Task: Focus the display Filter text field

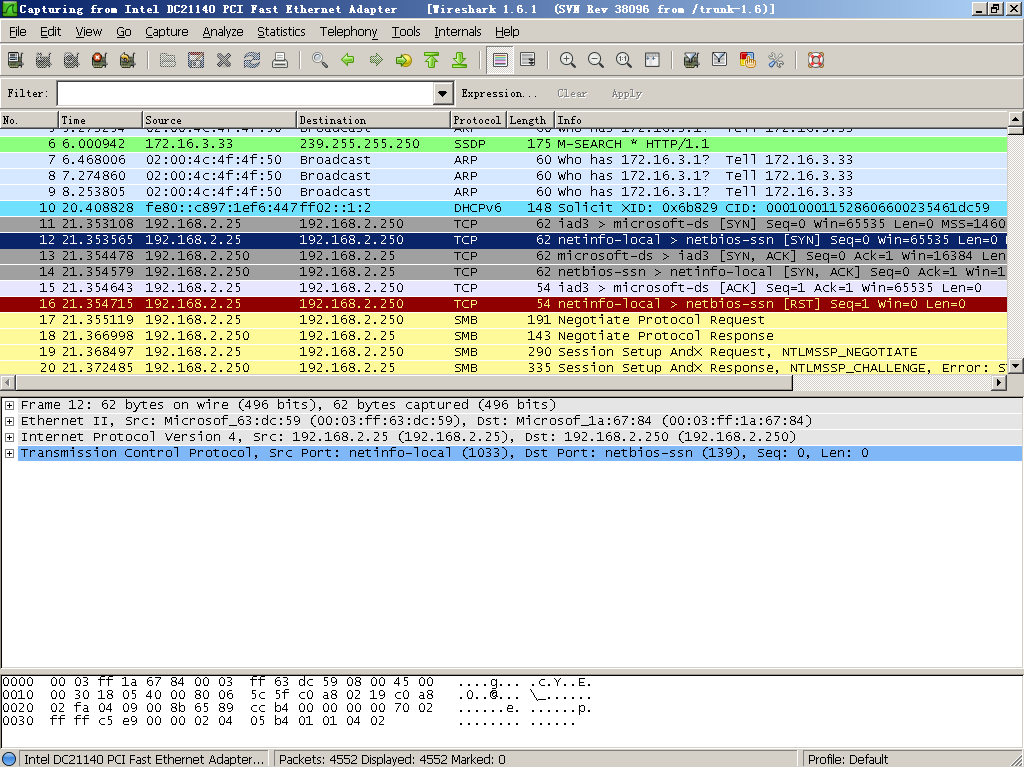Action: (x=246, y=93)
